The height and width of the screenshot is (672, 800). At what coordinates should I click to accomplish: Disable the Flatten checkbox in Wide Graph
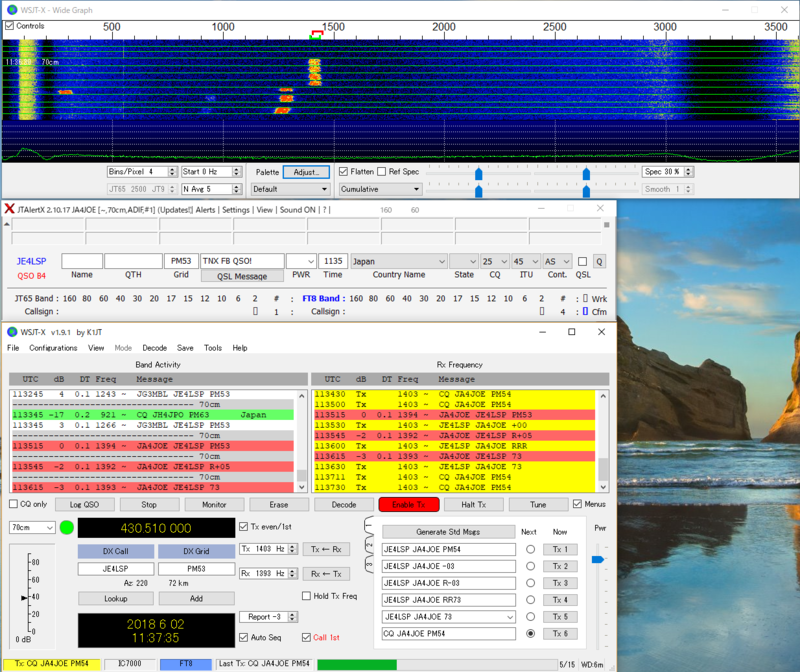point(343,172)
